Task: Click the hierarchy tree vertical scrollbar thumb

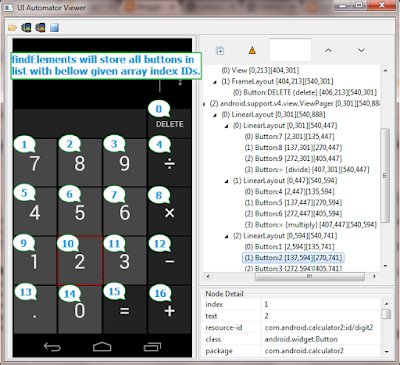Action: tap(385, 175)
